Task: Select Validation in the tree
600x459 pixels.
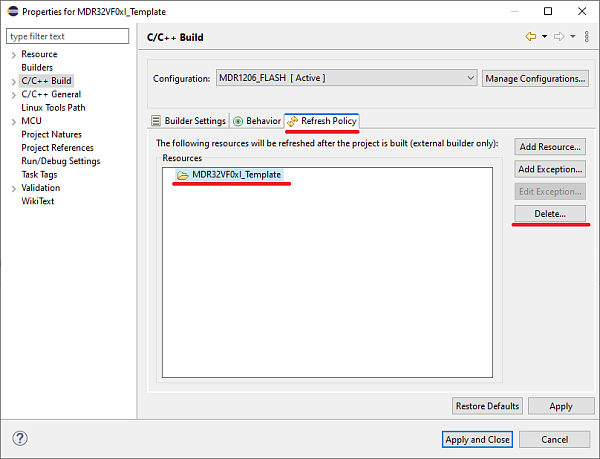Action: coord(41,188)
